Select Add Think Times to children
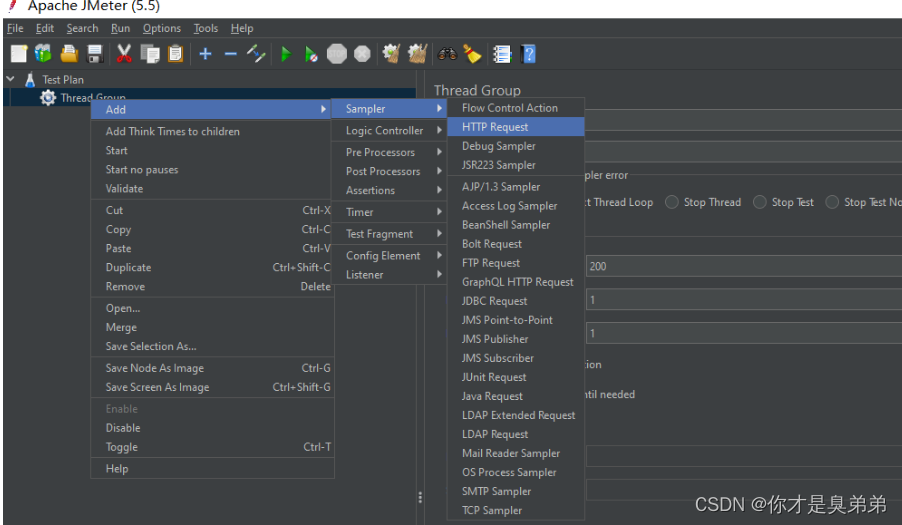Screen dimensions: 902x525 coord(212,131)
